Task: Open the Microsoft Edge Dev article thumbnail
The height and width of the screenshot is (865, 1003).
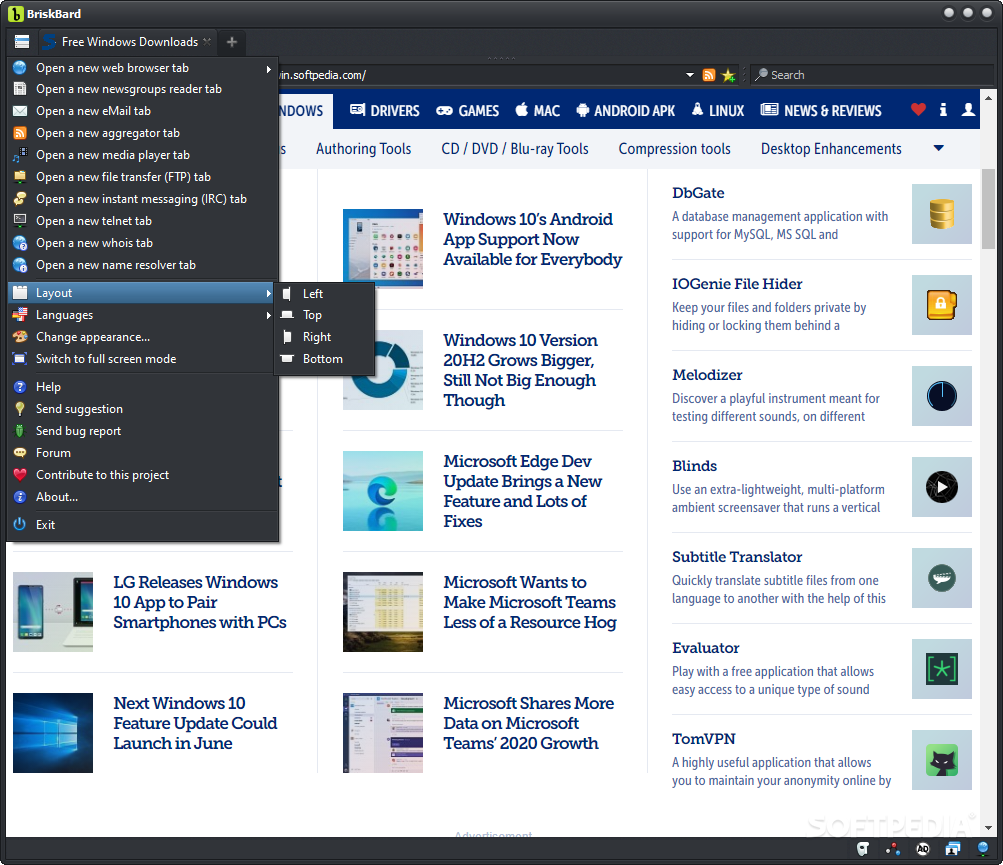Action: pos(383,491)
